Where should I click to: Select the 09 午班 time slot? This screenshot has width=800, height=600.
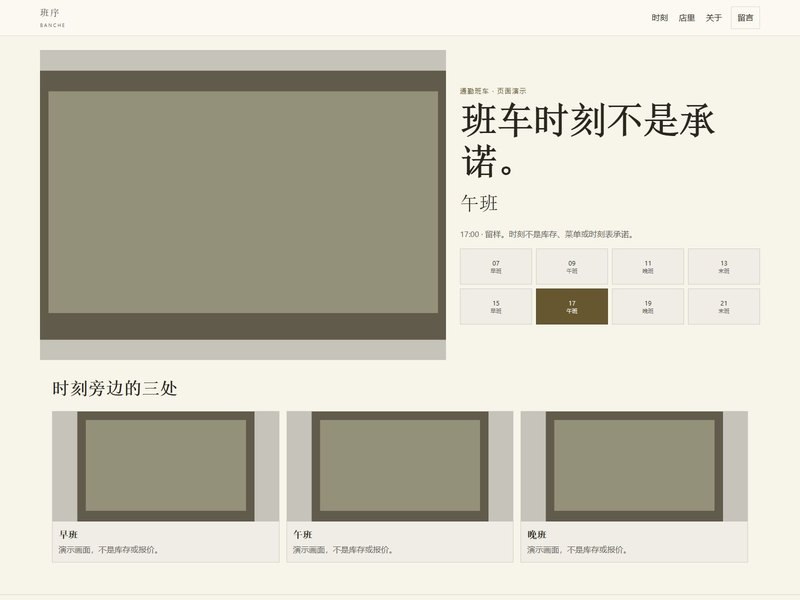[x=572, y=267]
